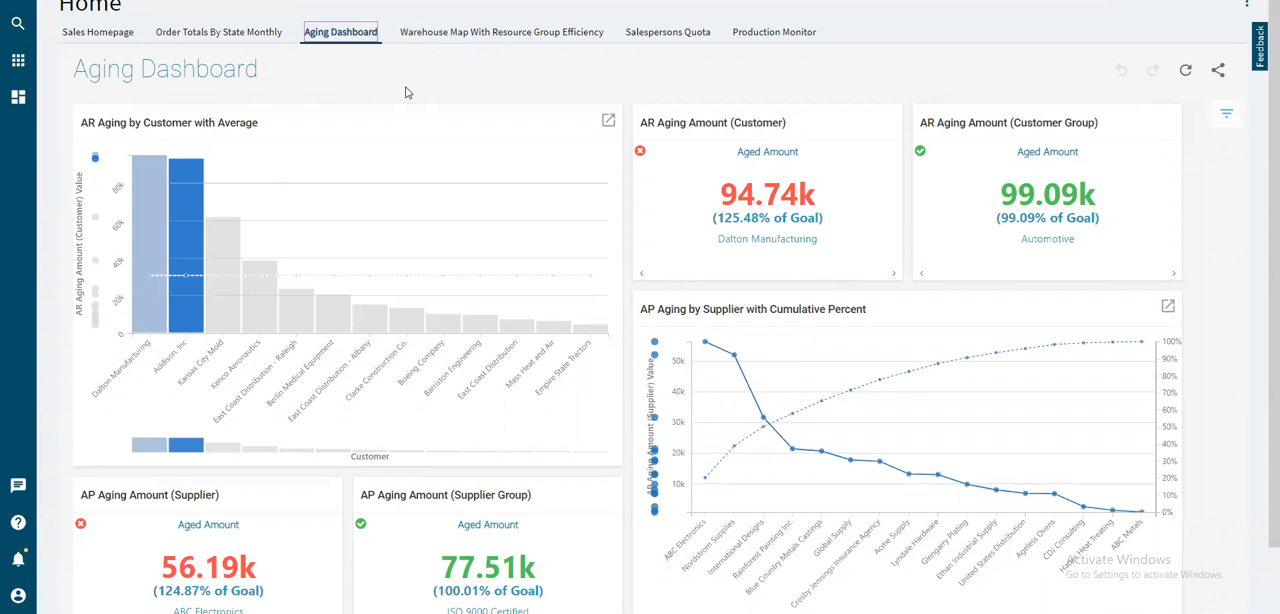This screenshot has height=614, width=1280.
Task: Click AR Aging by Customer with Average title
Action: coord(169,123)
